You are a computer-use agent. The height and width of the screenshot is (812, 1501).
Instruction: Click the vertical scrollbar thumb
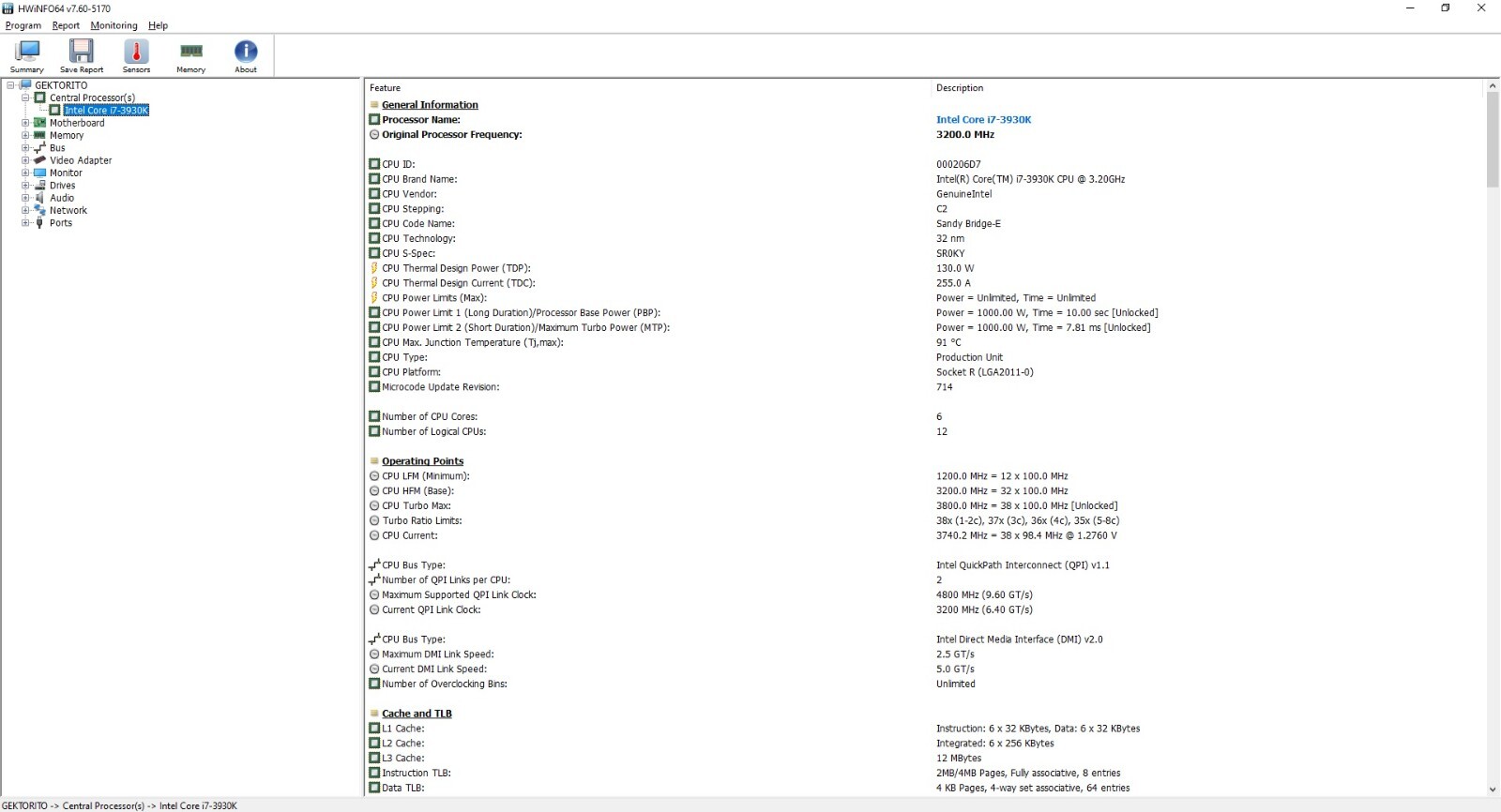[1493, 140]
